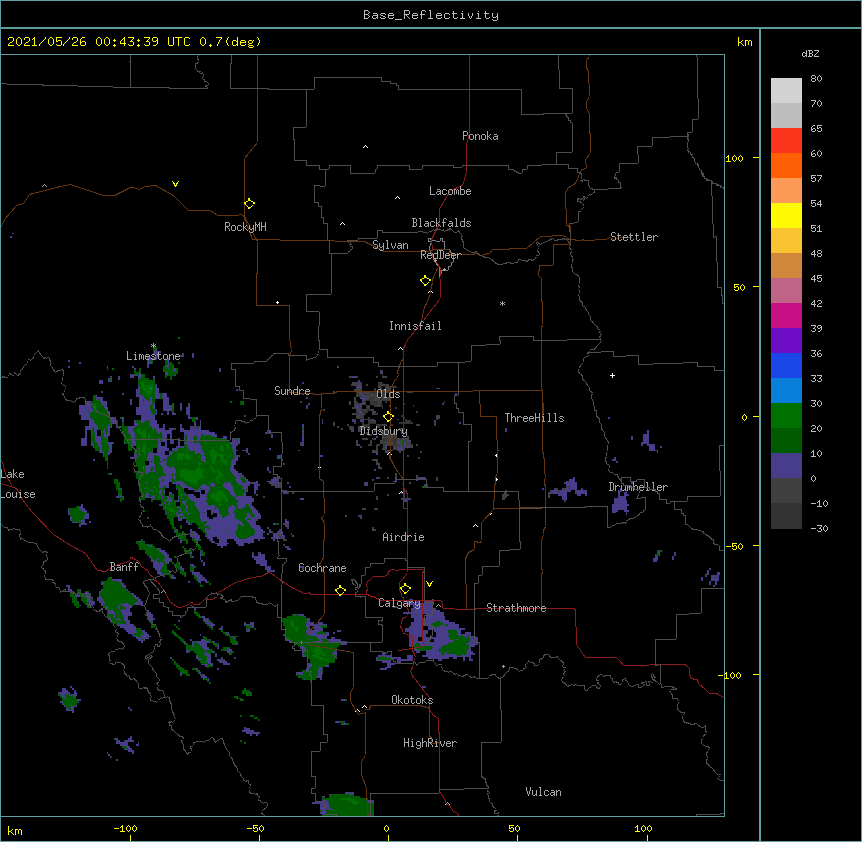This screenshot has width=862, height=842.
Task: Click the white asterisk marker east of Innisfail
Action: pos(502,303)
